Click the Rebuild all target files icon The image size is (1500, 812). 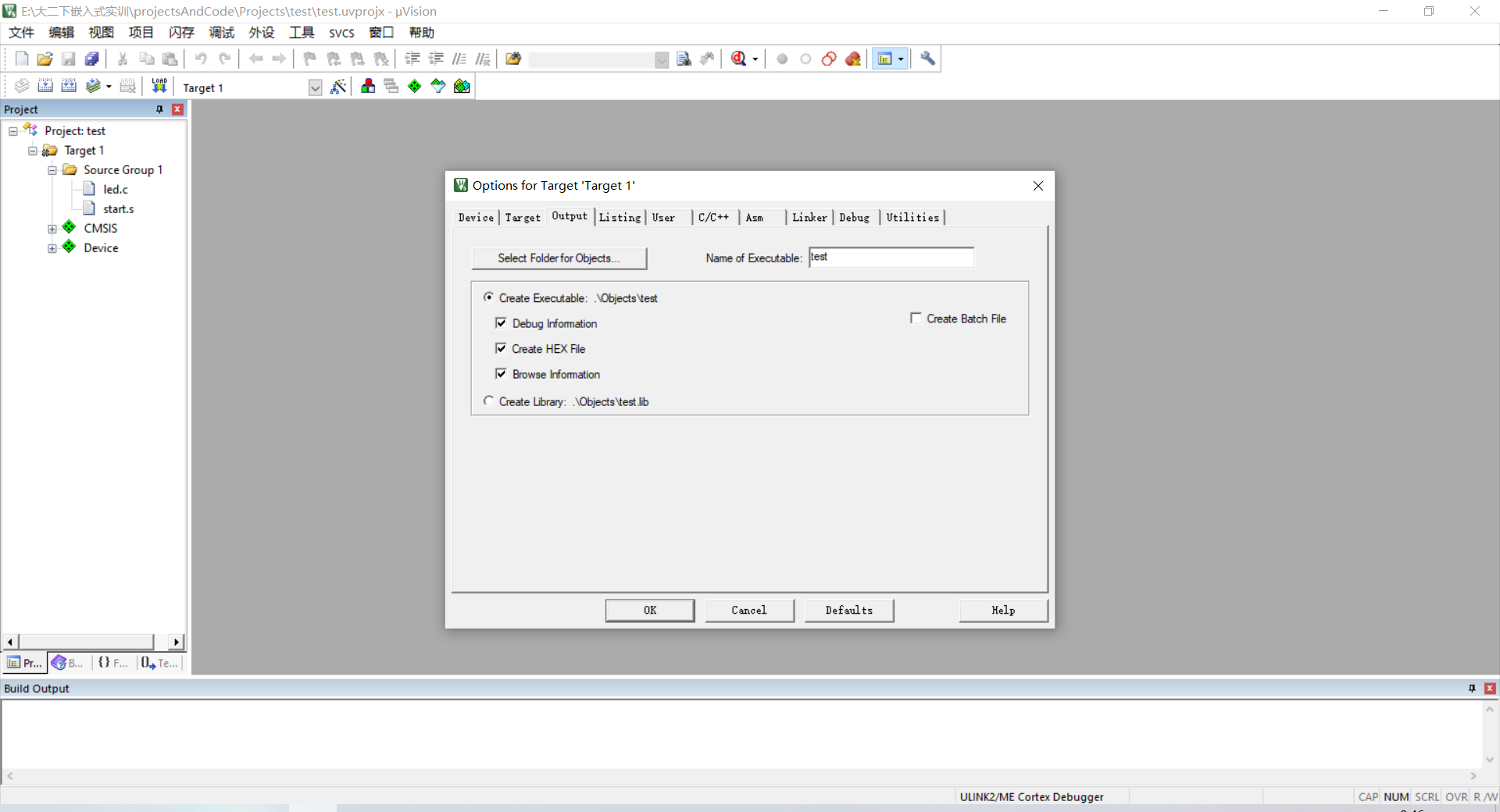coord(69,86)
